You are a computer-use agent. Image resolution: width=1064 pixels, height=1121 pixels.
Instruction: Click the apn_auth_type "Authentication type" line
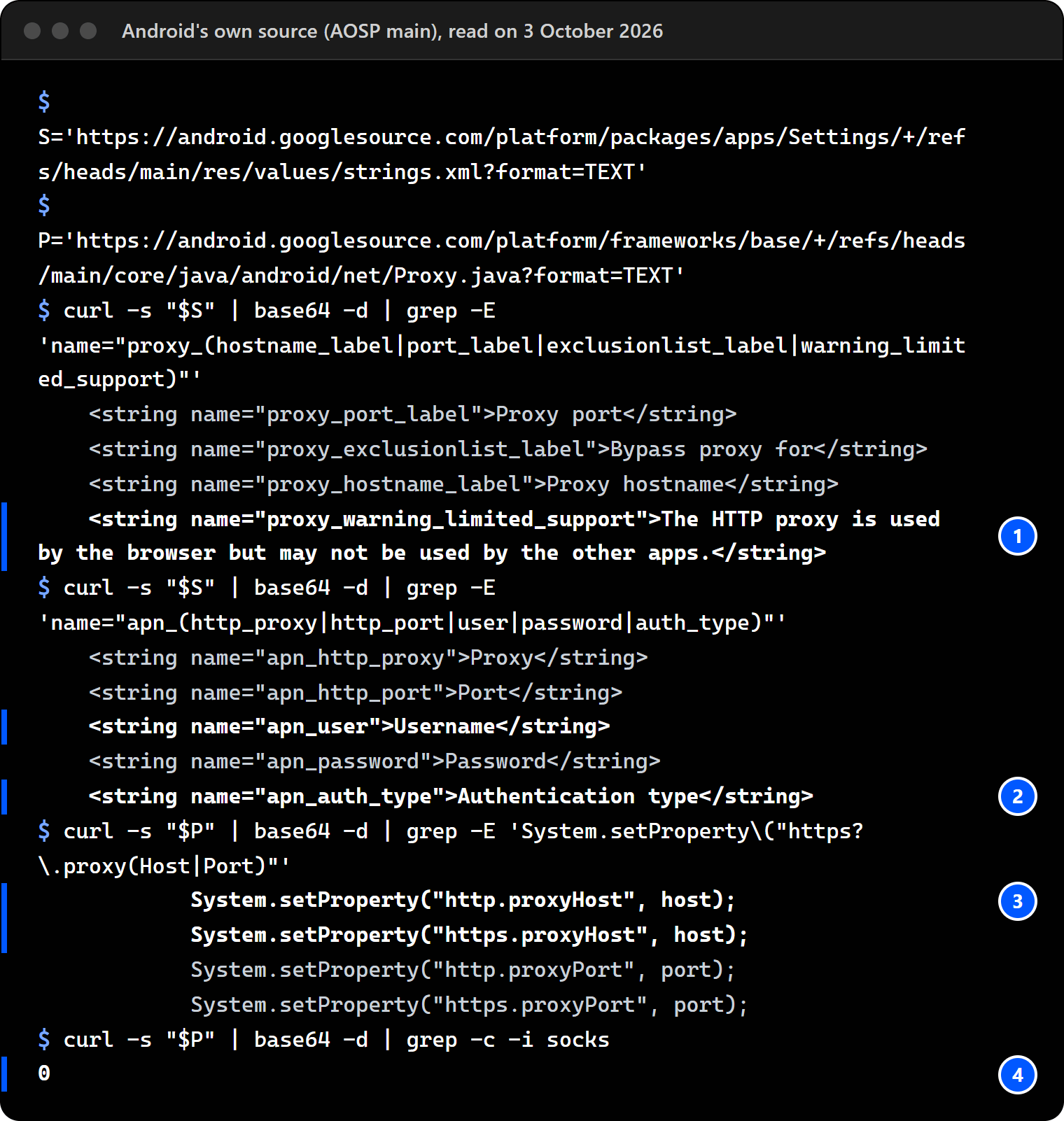pyautogui.click(x=451, y=796)
